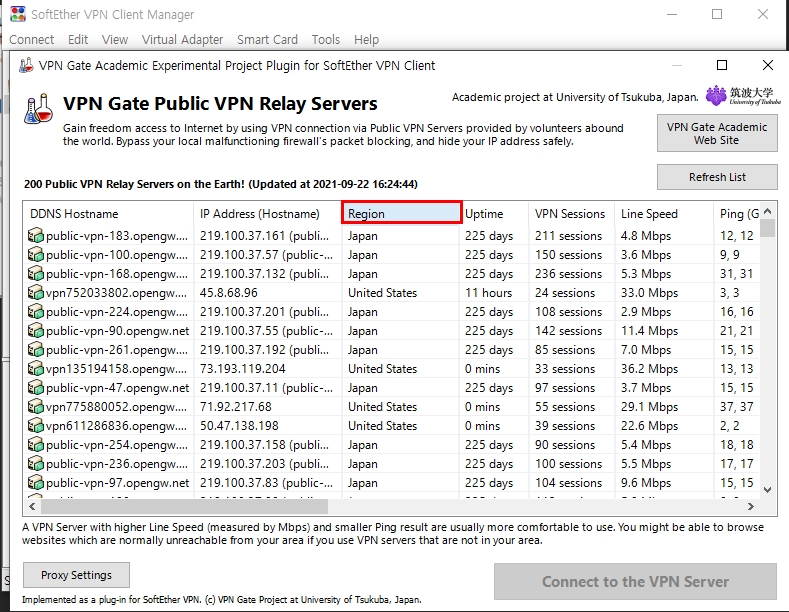The image size is (789, 612).
Task: Click server icon for public-vpn-47 row
Action: coord(36,388)
